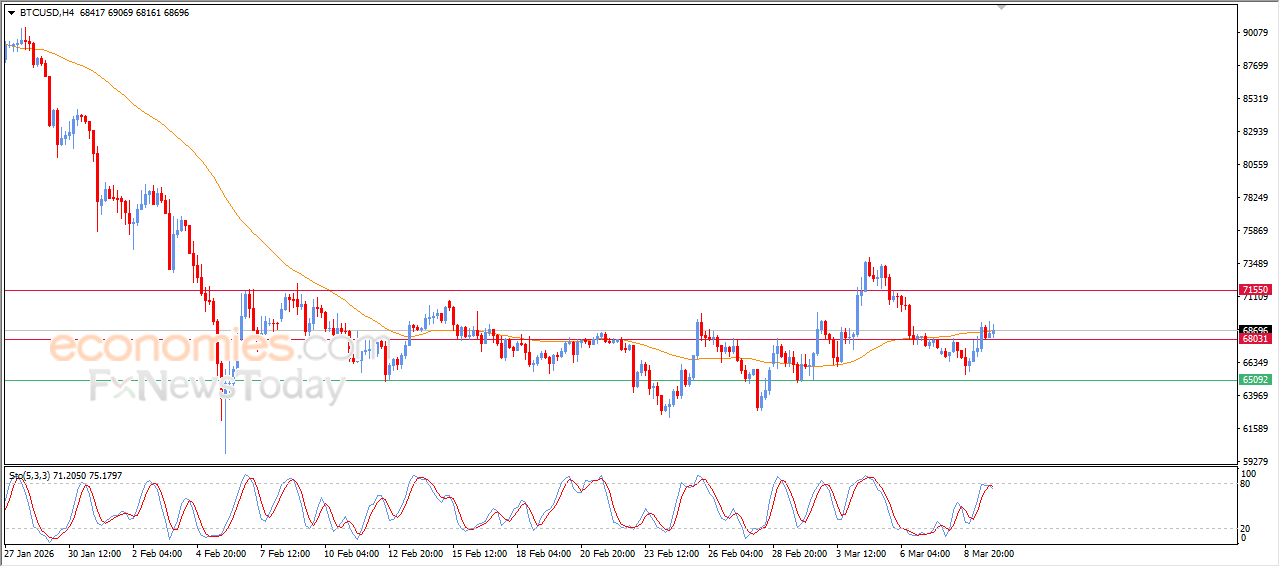Viewport: 1280px width, 567px height.
Task: Click the 82939 price axis label
Action: (1255, 132)
